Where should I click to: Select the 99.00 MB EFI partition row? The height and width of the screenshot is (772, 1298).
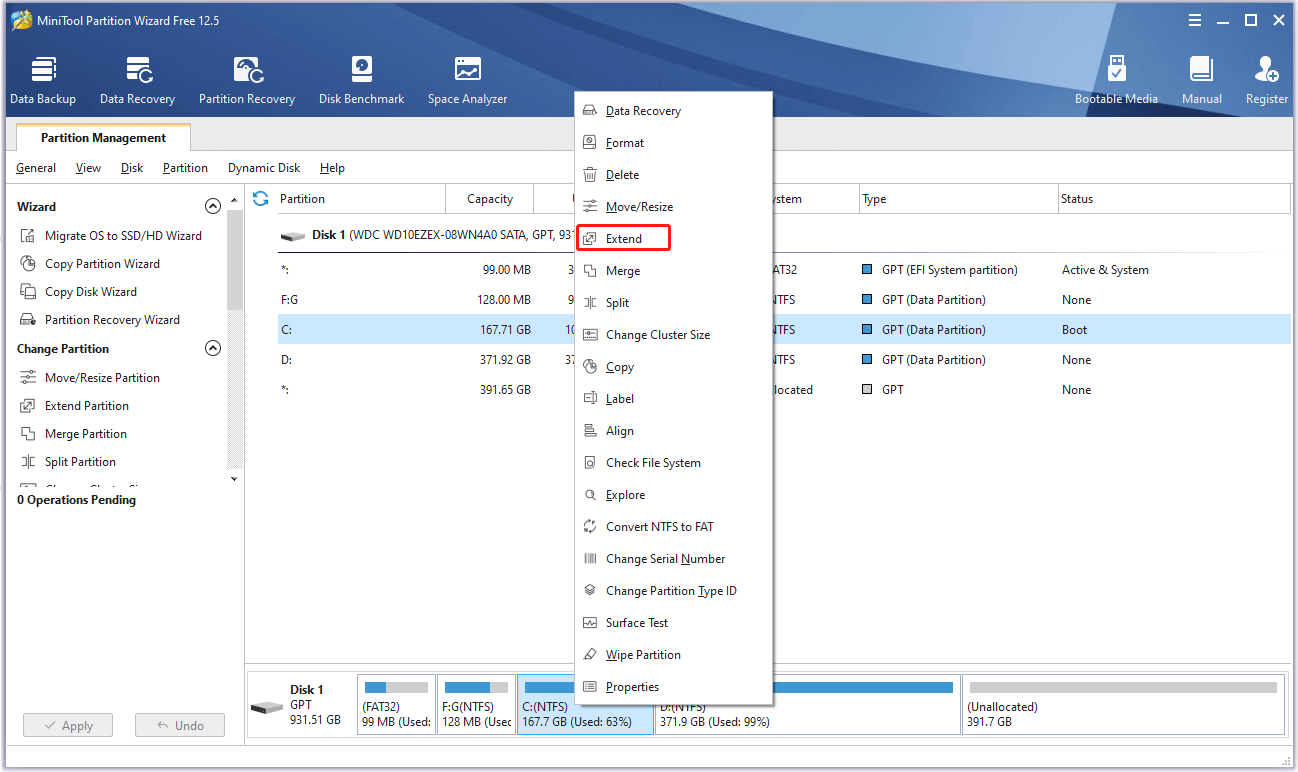point(784,270)
